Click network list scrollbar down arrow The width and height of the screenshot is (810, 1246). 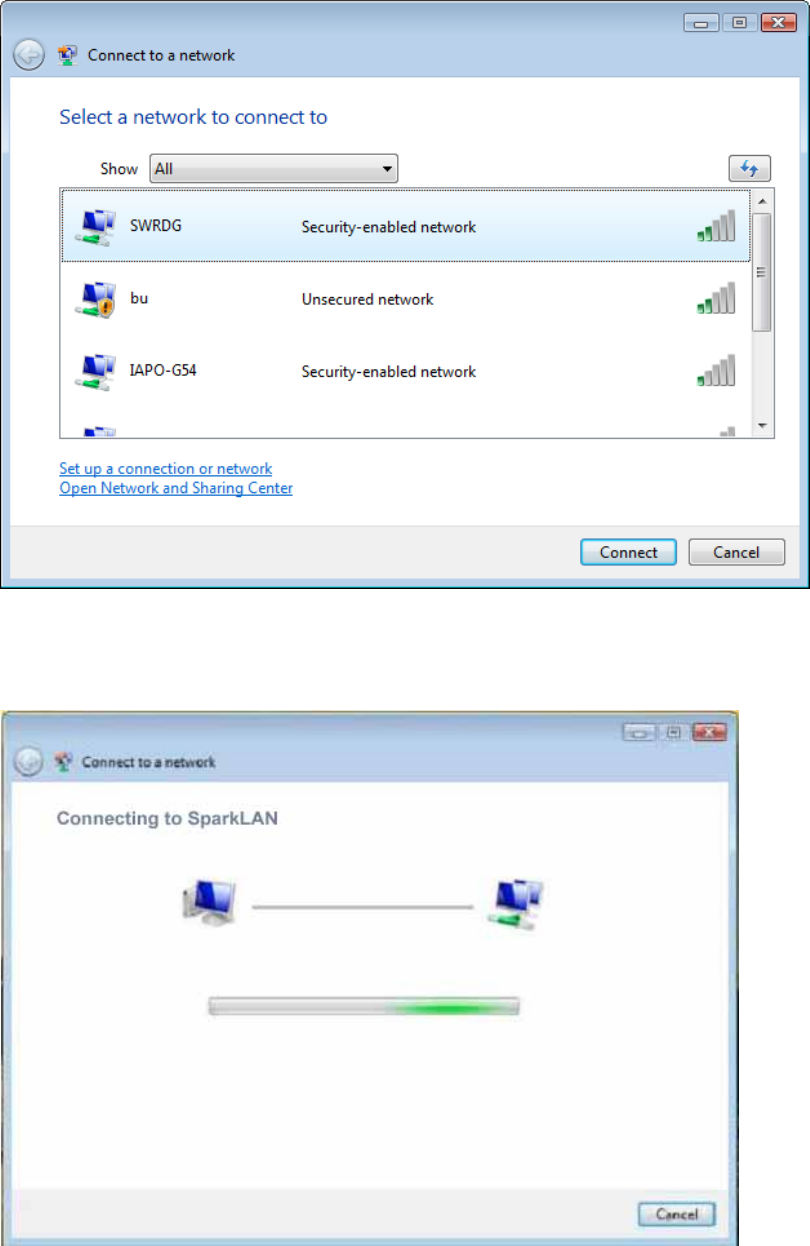tap(762, 426)
